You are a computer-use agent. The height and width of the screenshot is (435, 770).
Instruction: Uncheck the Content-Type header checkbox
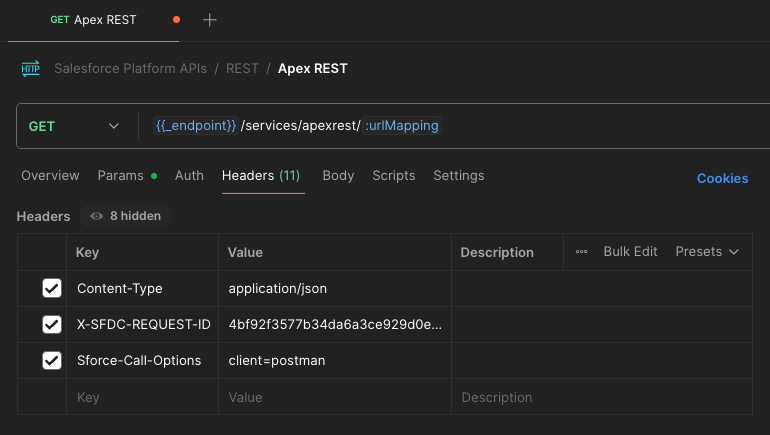click(52, 288)
